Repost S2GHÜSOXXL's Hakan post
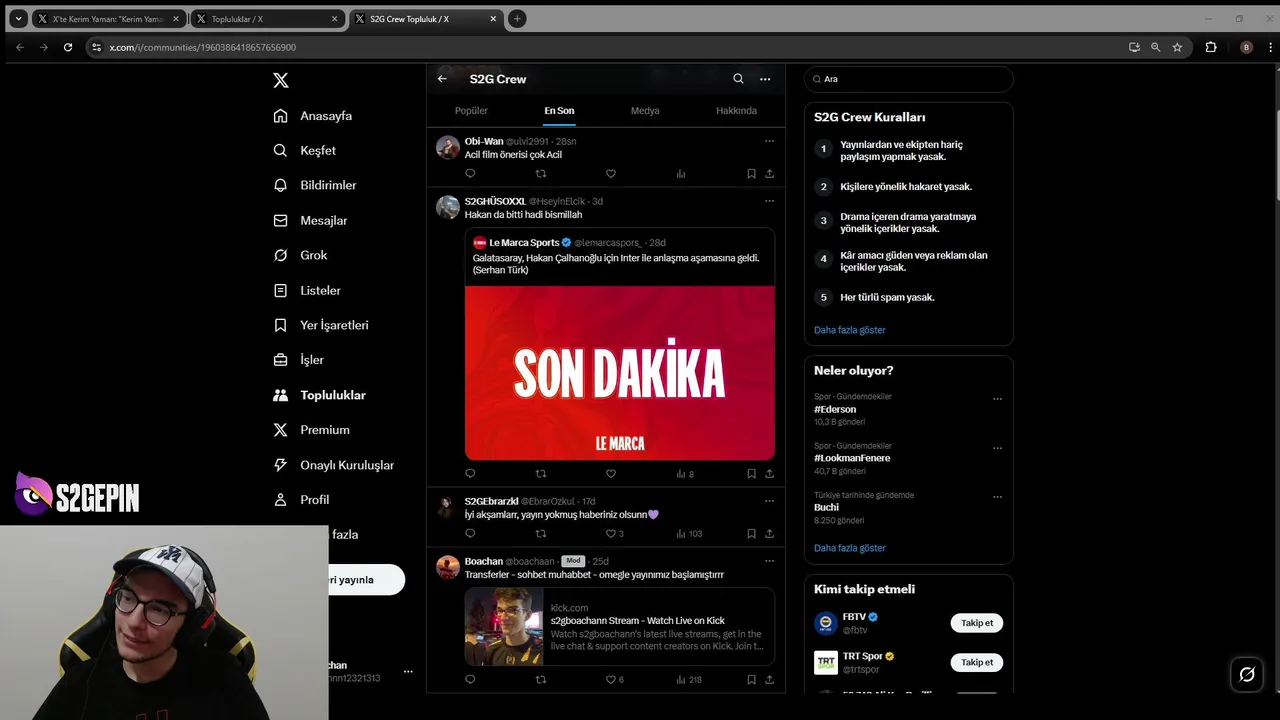The width and height of the screenshot is (1280, 720). pos(541,473)
